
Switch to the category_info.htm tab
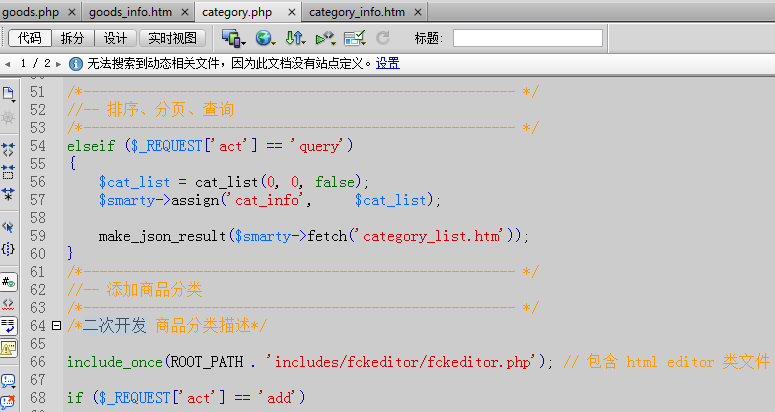point(357,12)
